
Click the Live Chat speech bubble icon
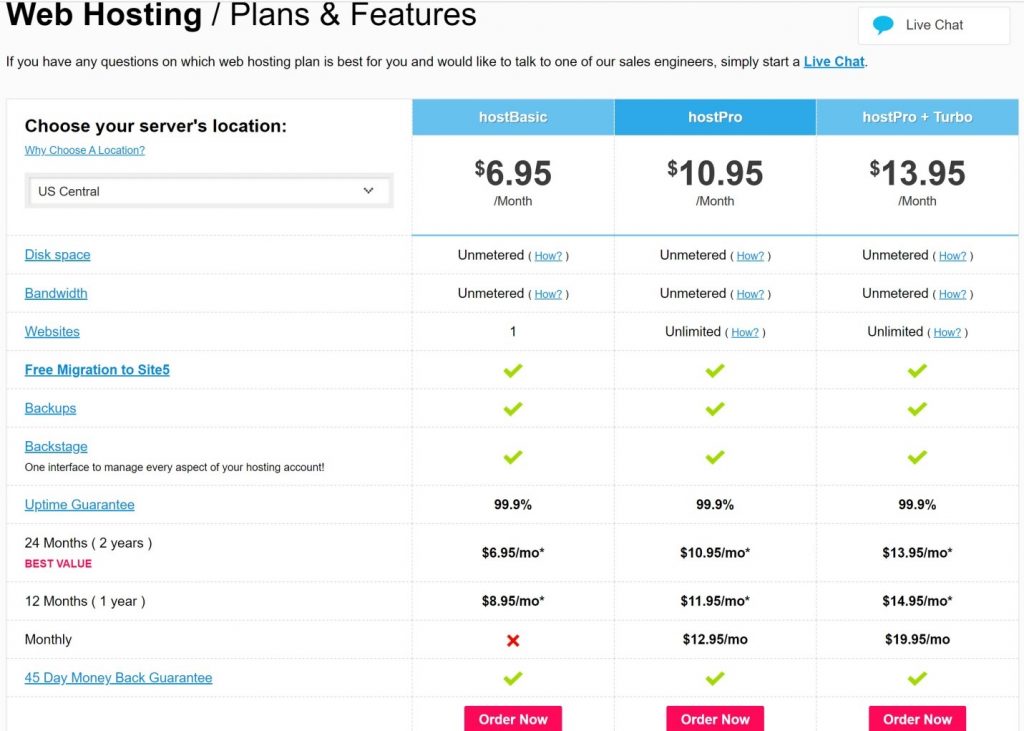click(x=883, y=25)
